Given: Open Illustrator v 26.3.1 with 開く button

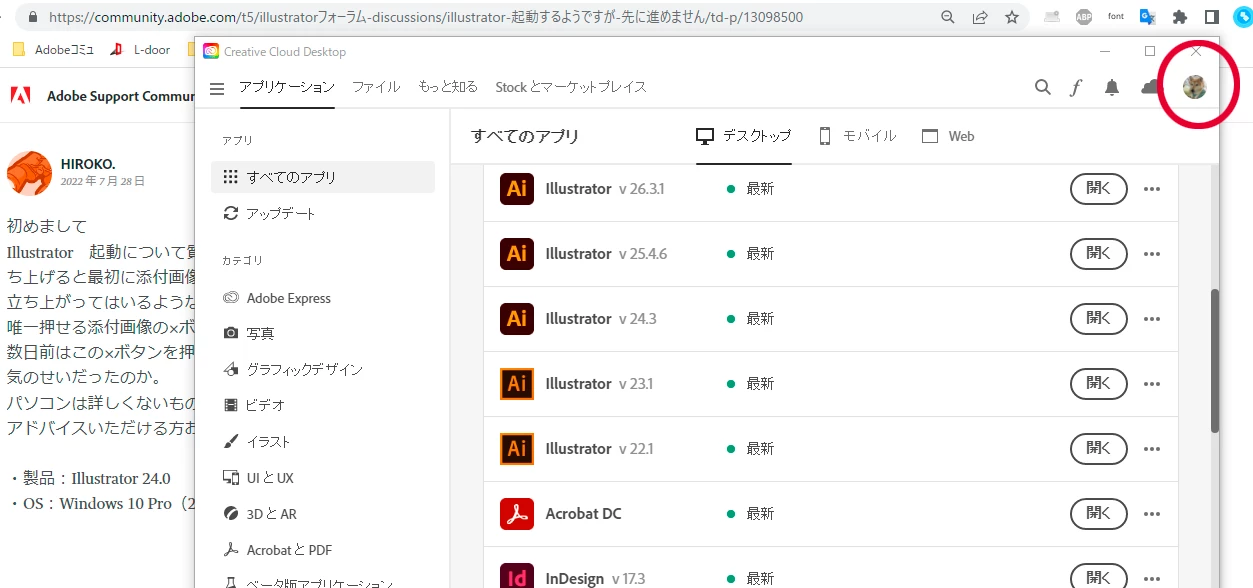Looking at the screenshot, I should tap(1099, 189).
